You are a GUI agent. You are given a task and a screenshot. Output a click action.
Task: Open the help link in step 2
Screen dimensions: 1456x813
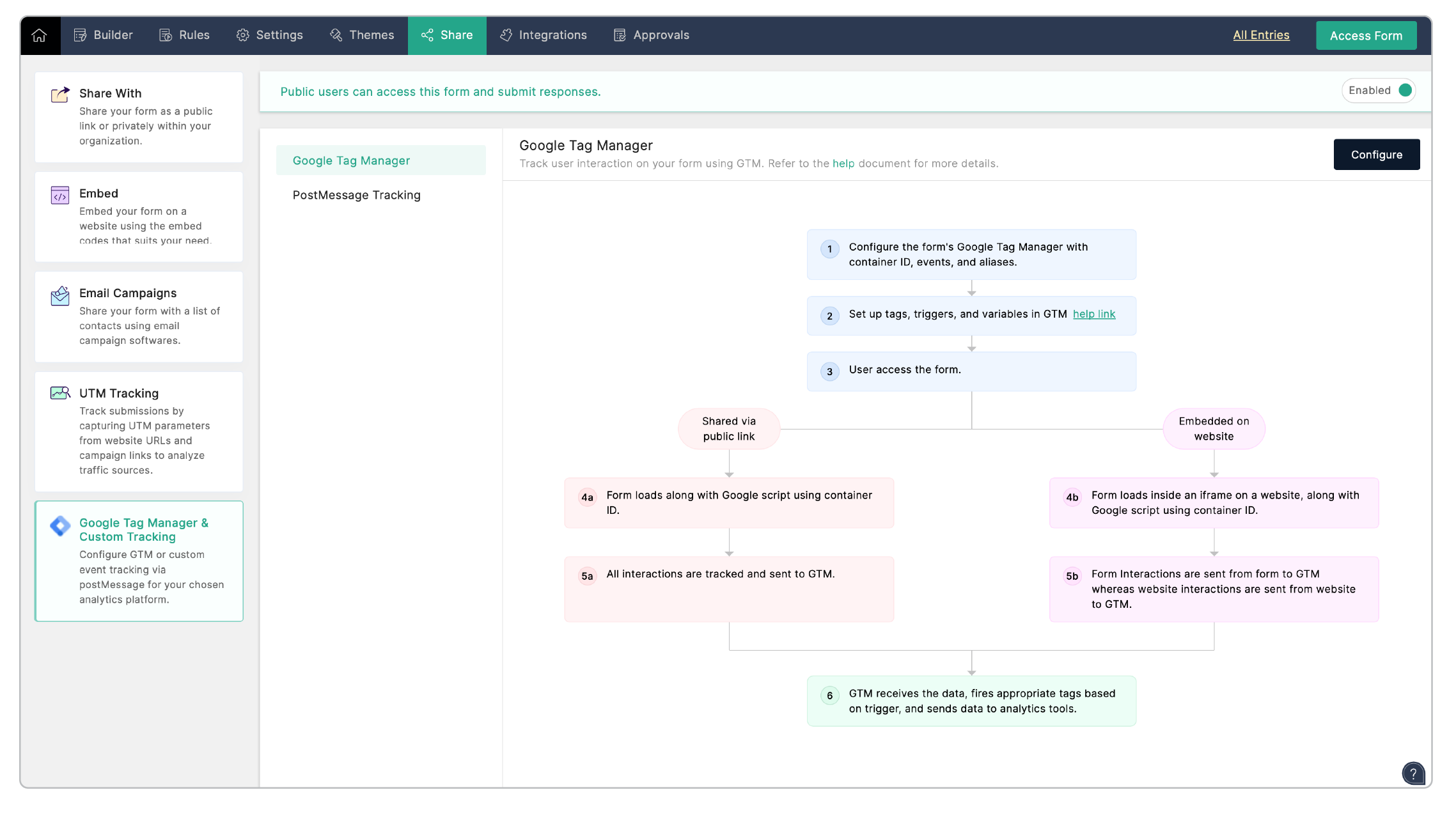(1093, 314)
